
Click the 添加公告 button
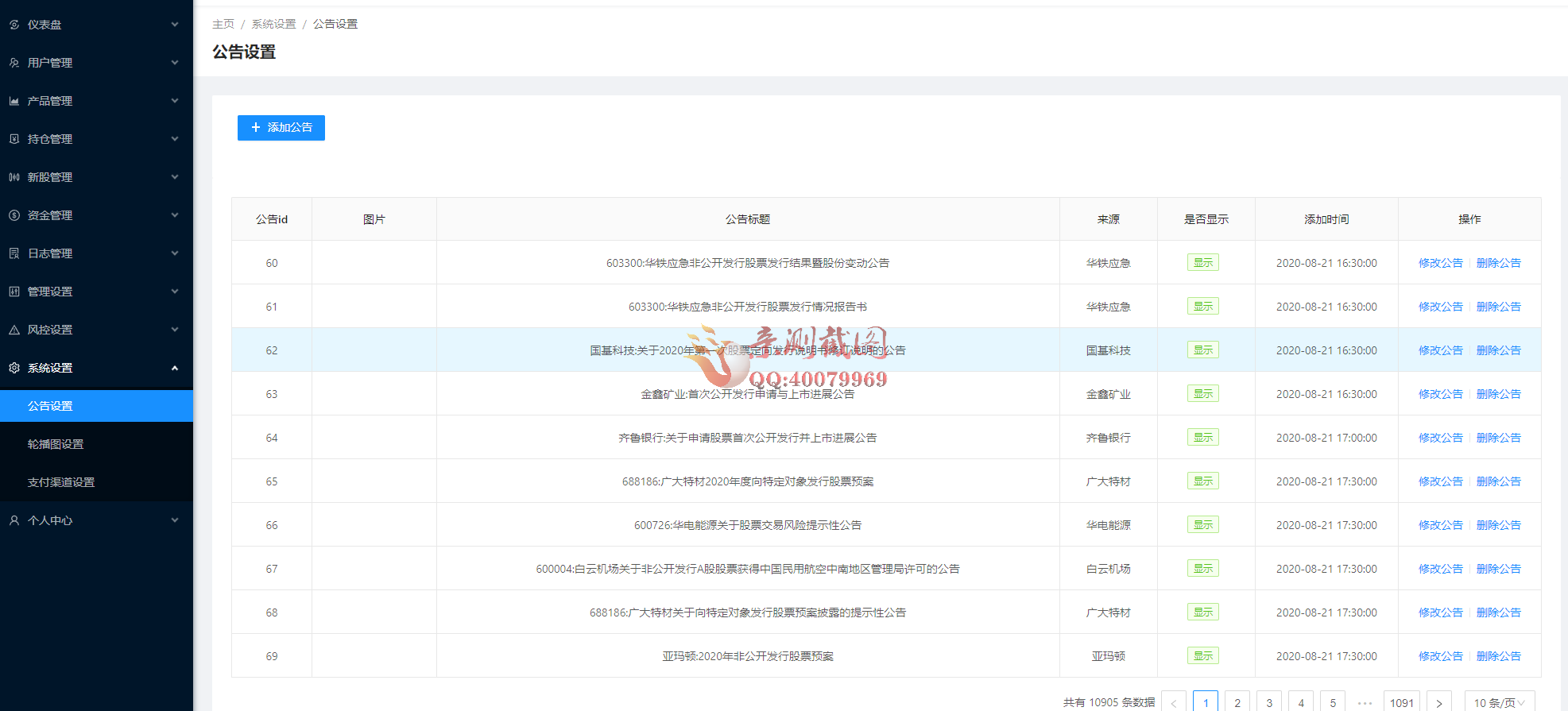click(x=281, y=128)
